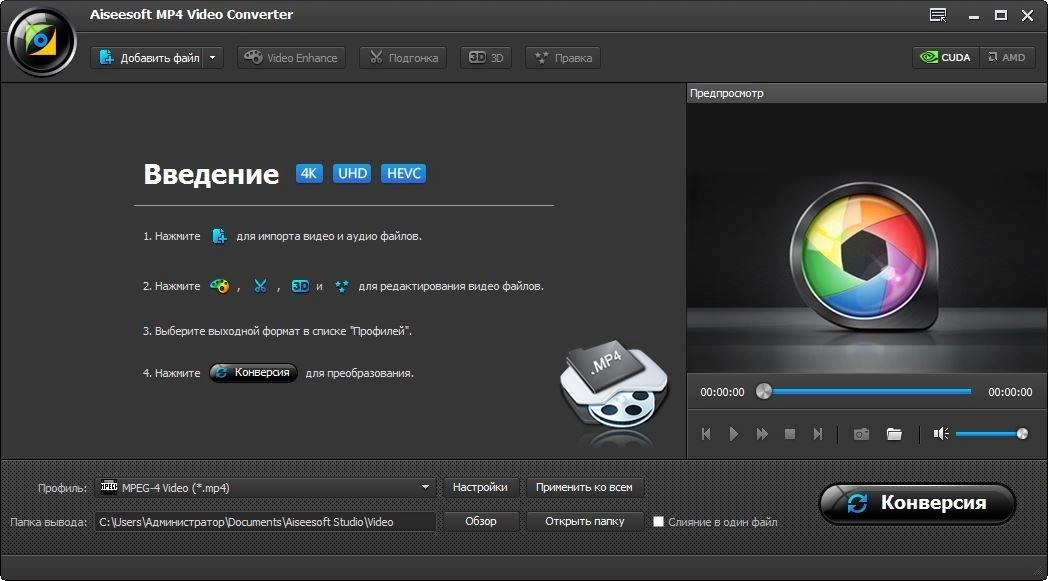This screenshot has width=1048, height=581.
Task: Fast forward the preview
Action: point(761,434)
